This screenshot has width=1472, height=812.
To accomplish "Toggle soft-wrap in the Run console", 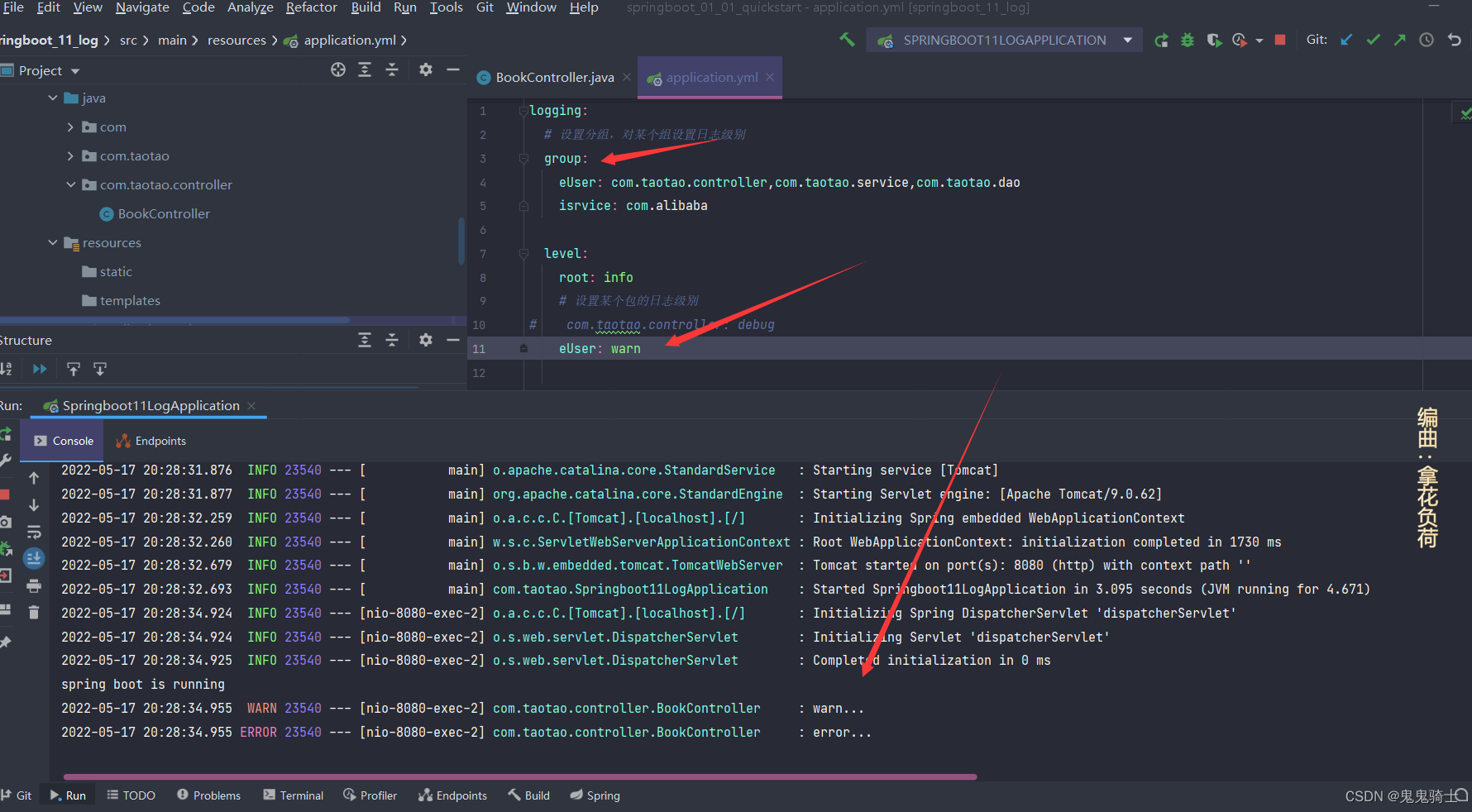I will [x=34, y=532].
